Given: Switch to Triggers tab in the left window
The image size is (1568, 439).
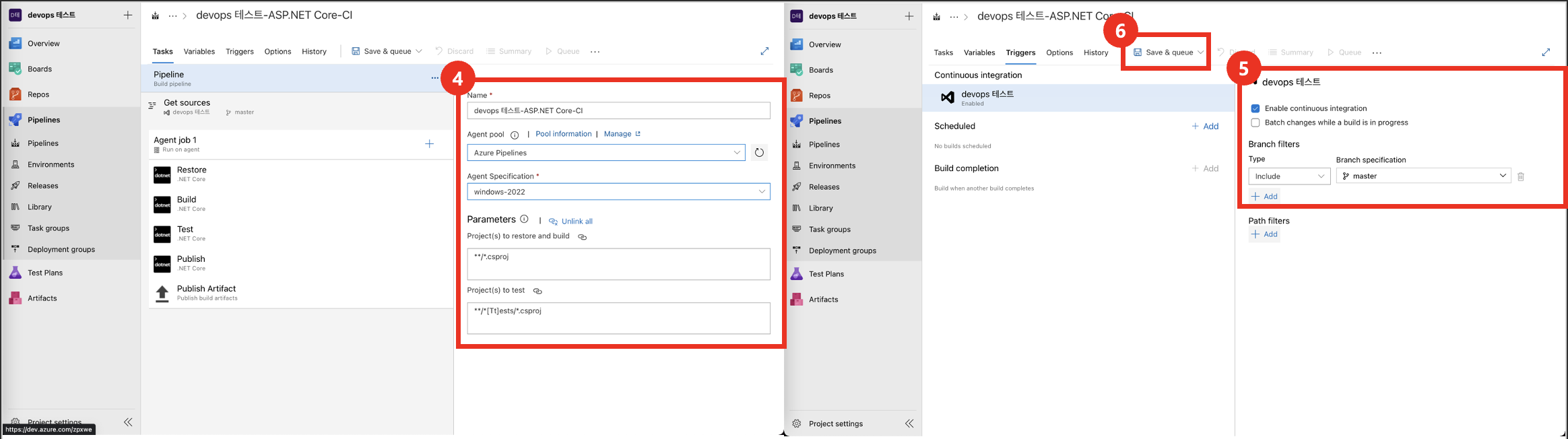Looking at the screenshot, I should (240, 51).
